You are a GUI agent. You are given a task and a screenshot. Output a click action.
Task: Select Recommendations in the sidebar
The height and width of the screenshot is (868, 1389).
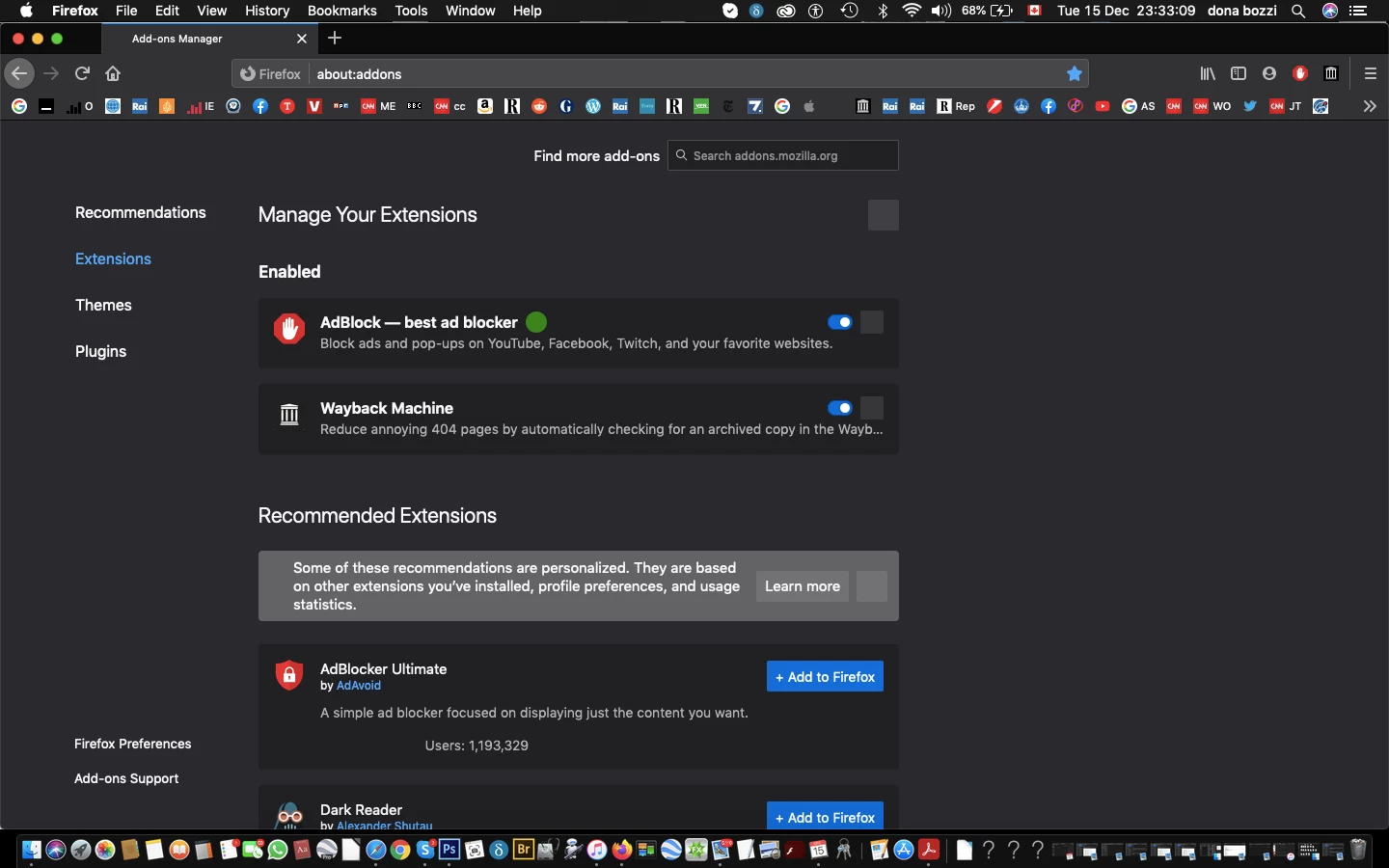(141, 212)
